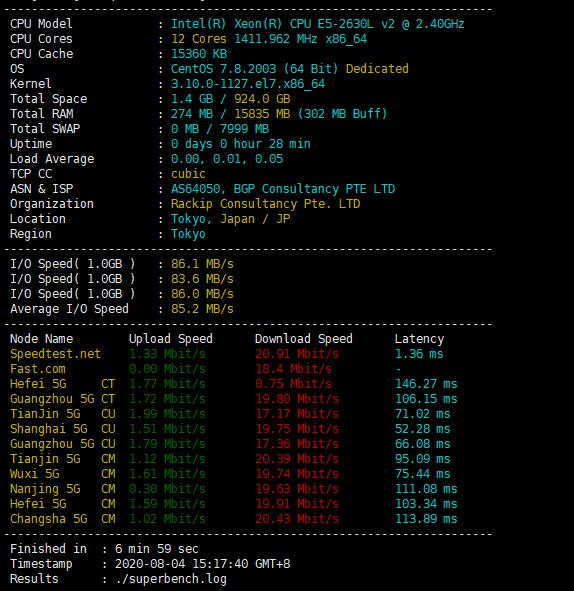Click the 'Node Name' column header
This screenshot has width=574, height=591.
click(x=41, y=339)
